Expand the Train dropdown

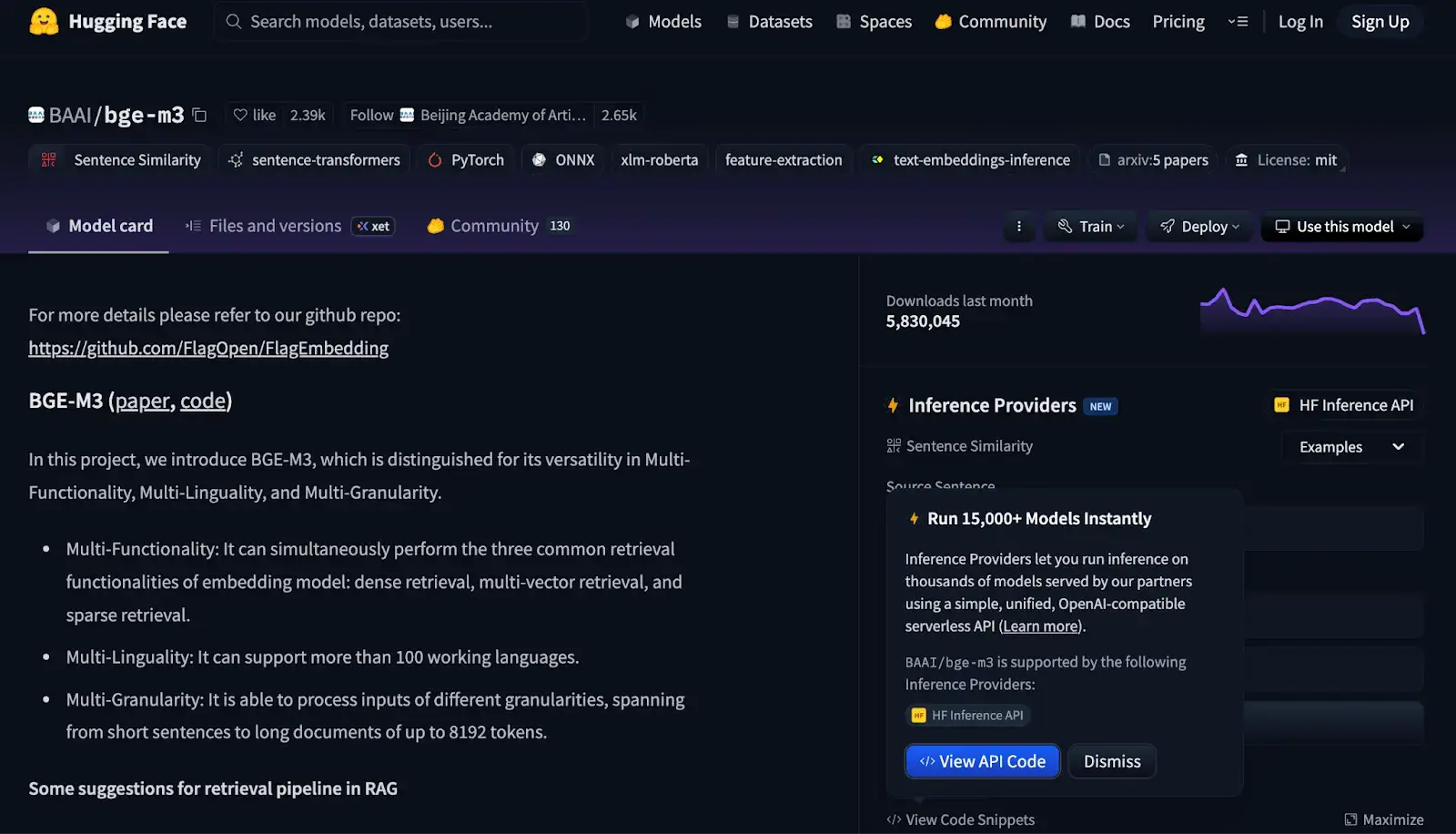1091,227
